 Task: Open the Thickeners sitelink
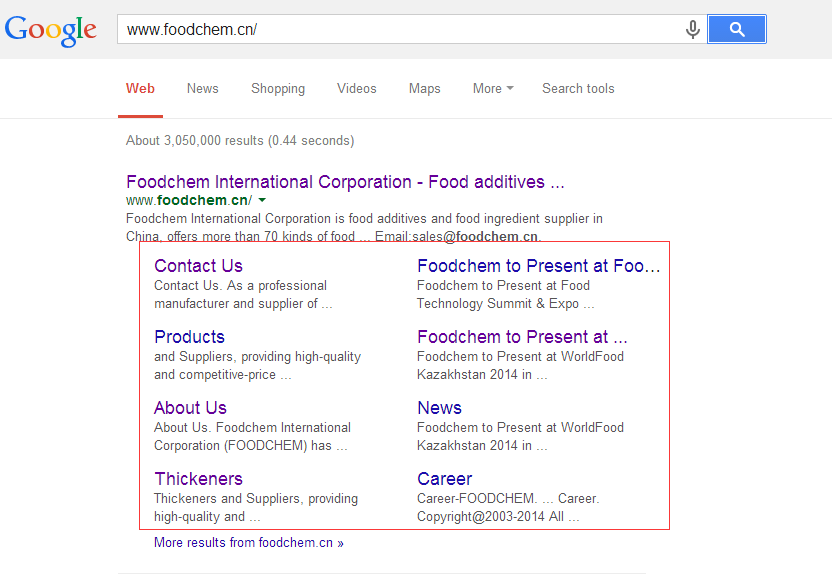point(198,479)
